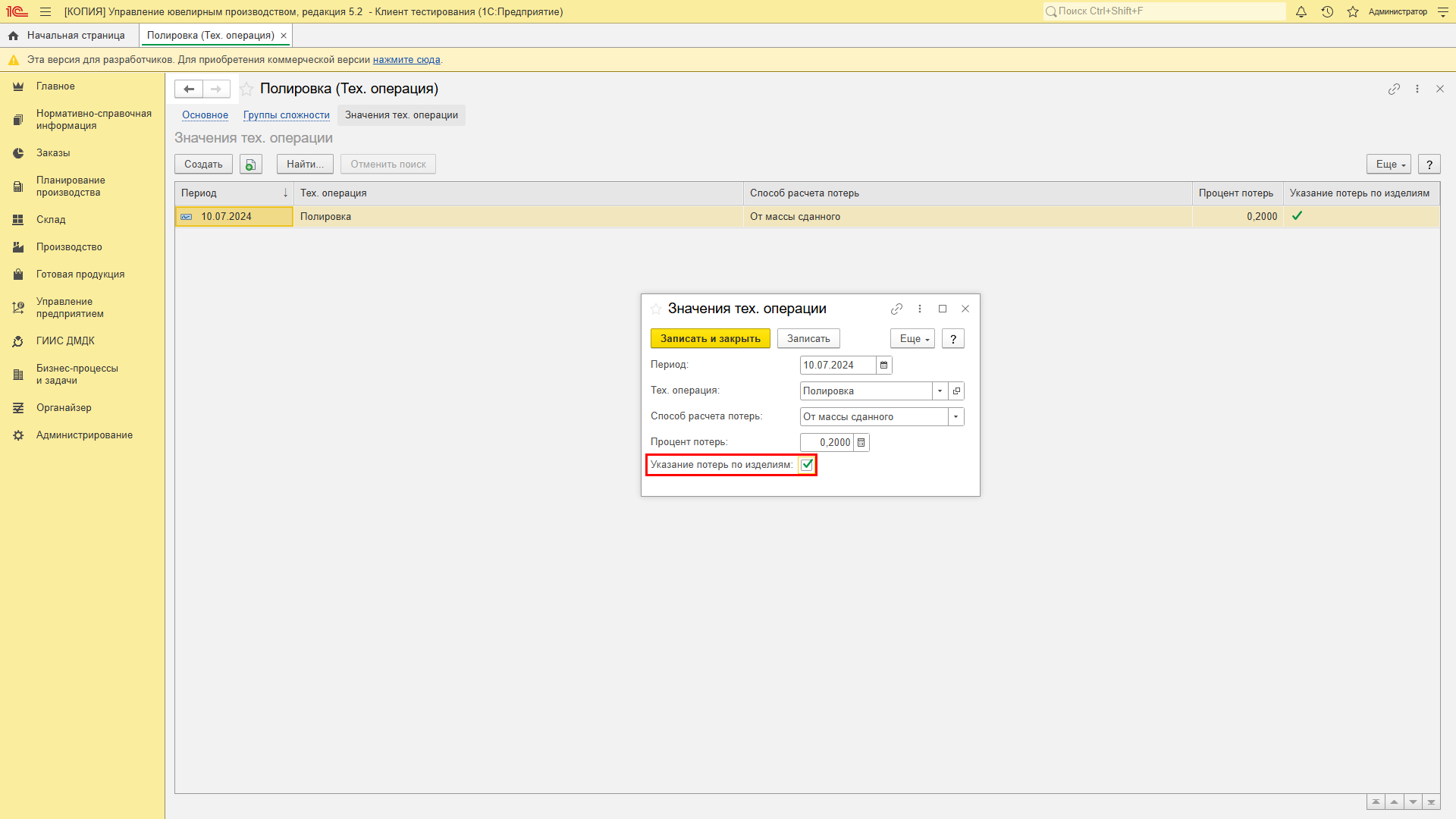Click the Найти... button

point(305,164)
